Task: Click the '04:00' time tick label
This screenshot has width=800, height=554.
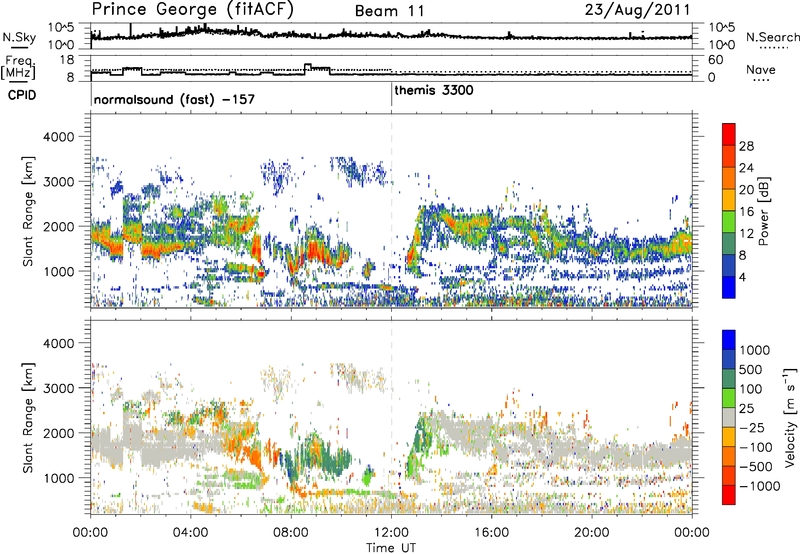Action: pyautogui.click(x=190, y=533)
